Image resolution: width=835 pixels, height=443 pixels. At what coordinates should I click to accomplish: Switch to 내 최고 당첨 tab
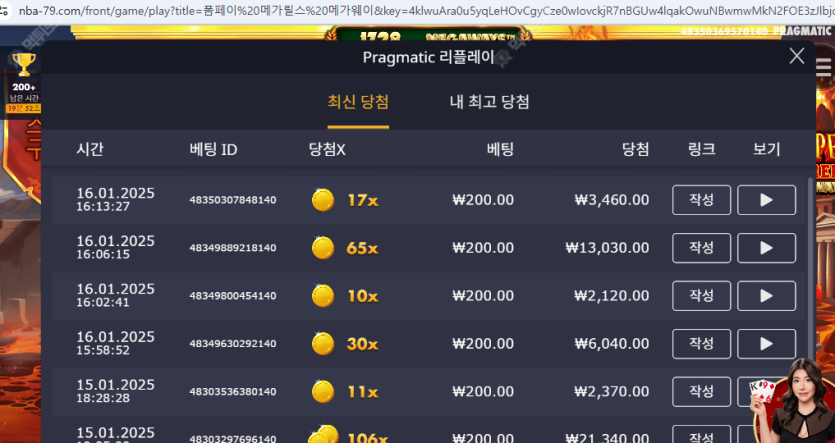click(489, 102)
